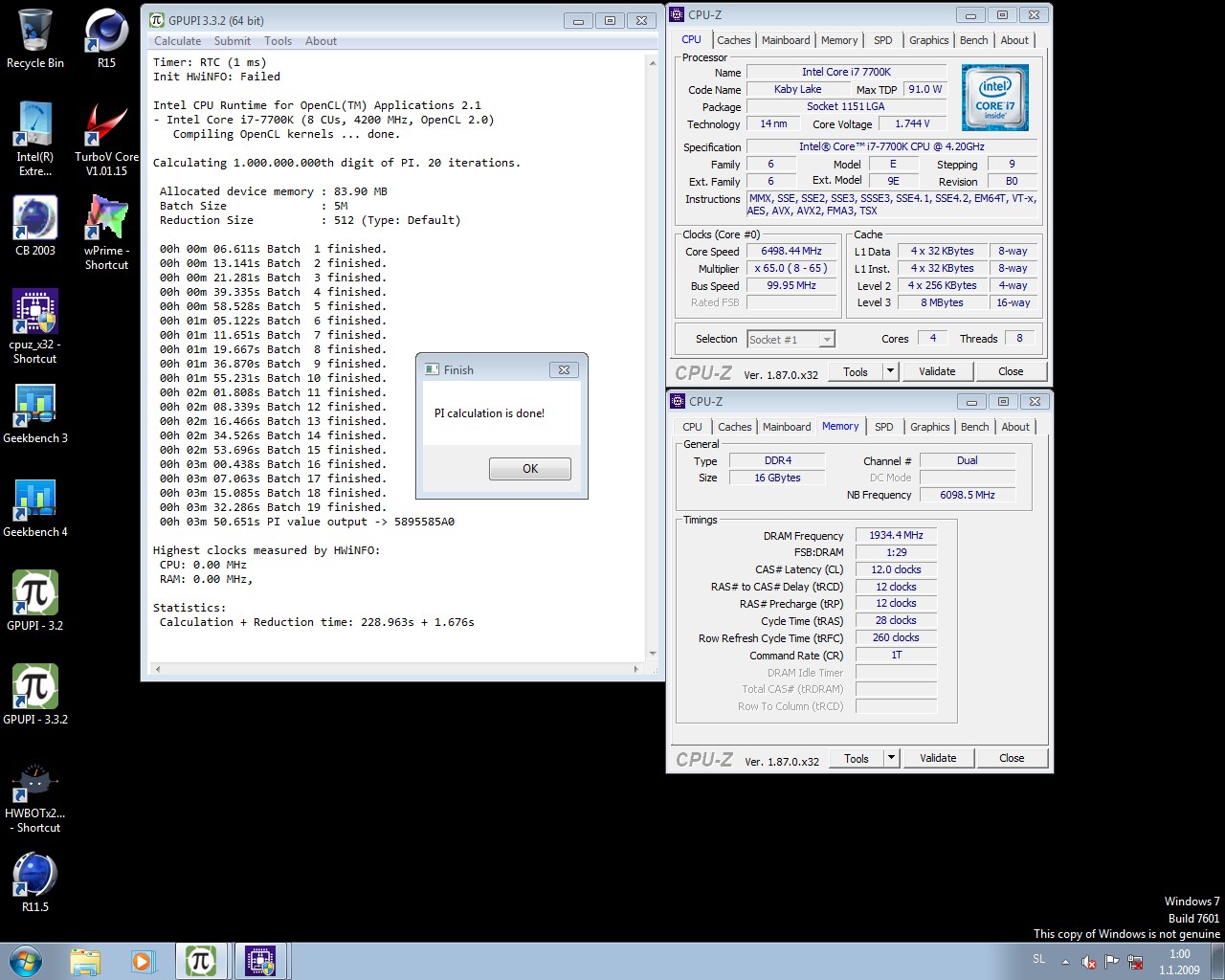Open the R11.5 Cinebench icon
The image size is (1225, 980).
coord(35,882)
